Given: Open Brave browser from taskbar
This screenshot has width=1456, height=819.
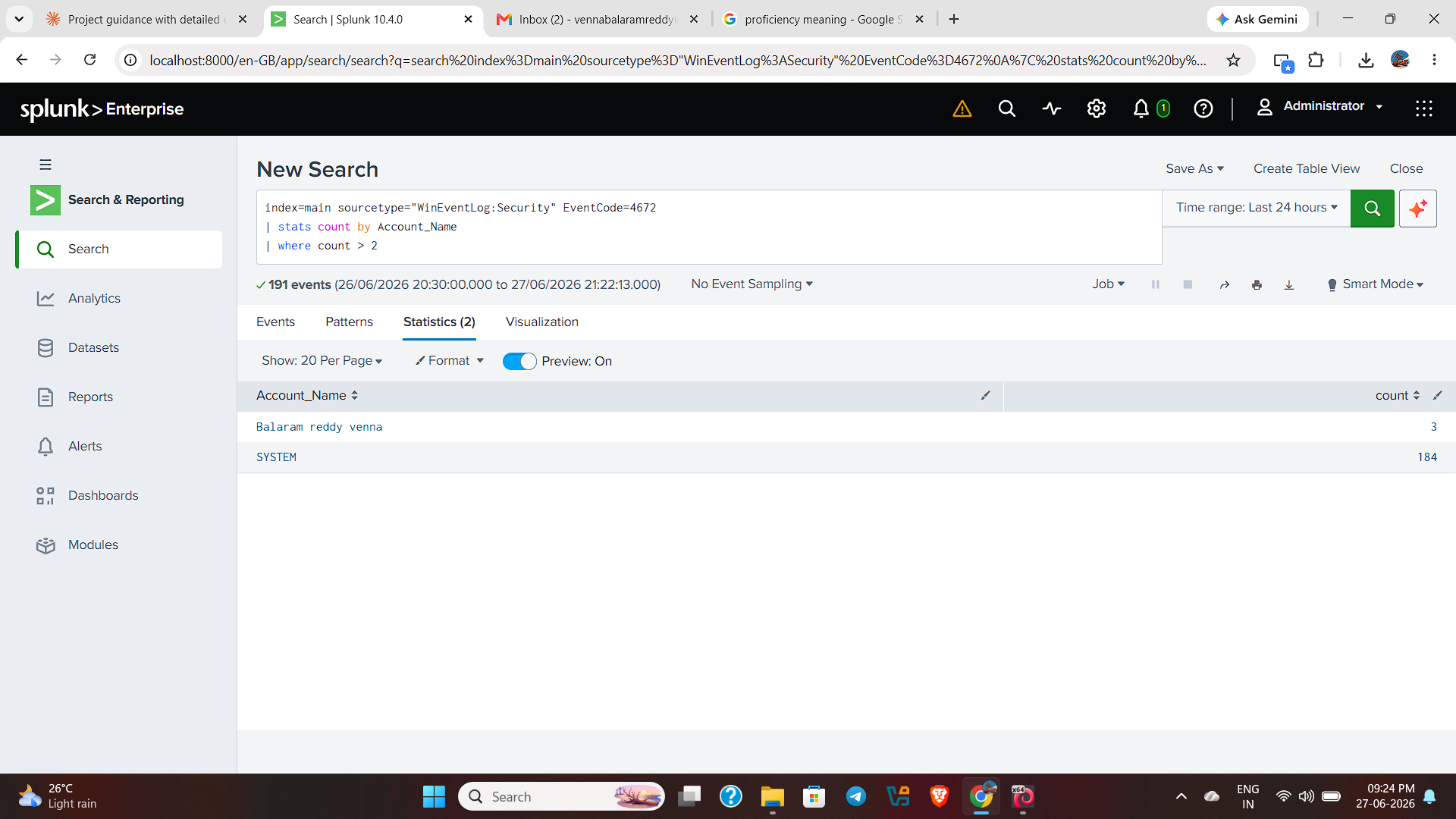Looking at the screenshot, I should [939, 796].
